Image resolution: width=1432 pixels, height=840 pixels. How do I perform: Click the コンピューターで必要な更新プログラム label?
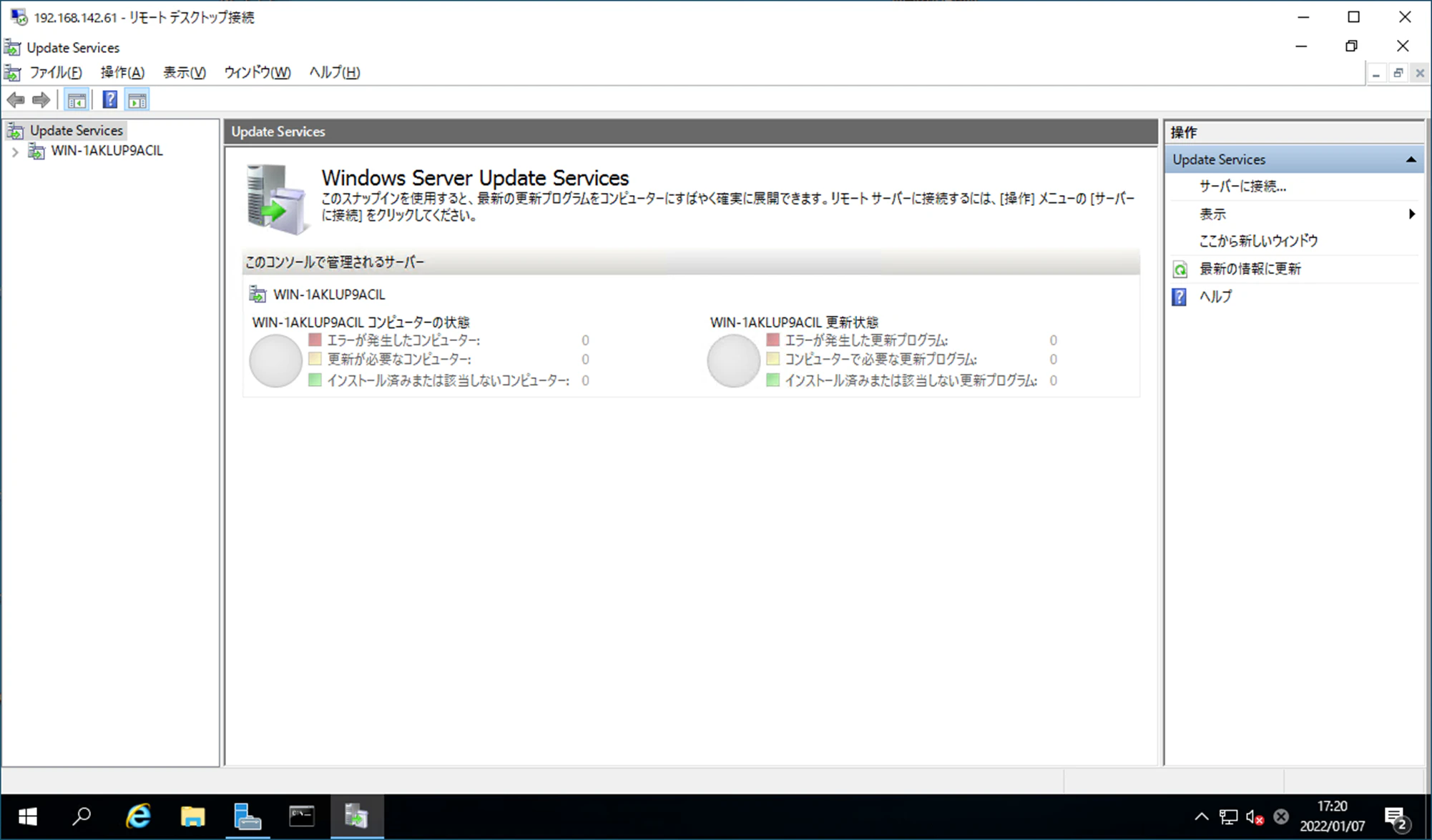[881, 360]
